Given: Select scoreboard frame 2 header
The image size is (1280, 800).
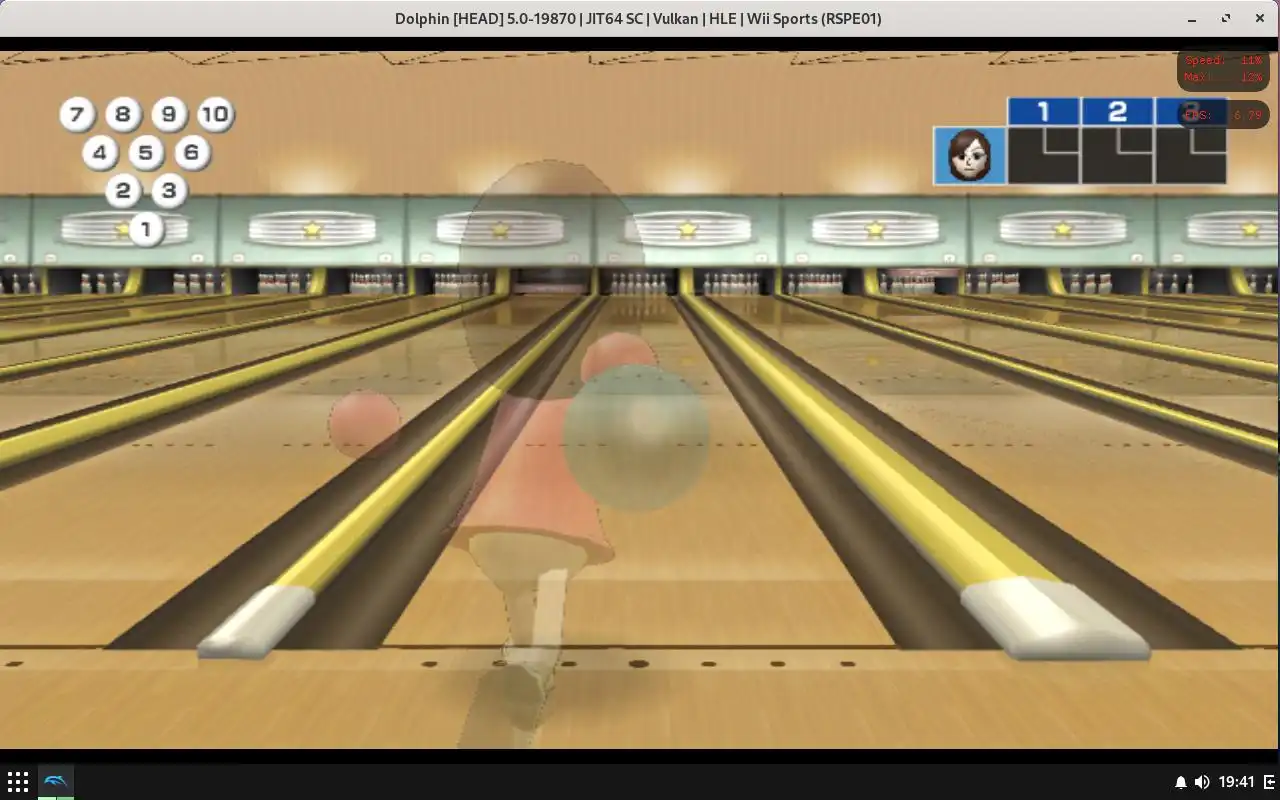Looking at the screenshot, I should (x=1117, y=111).
